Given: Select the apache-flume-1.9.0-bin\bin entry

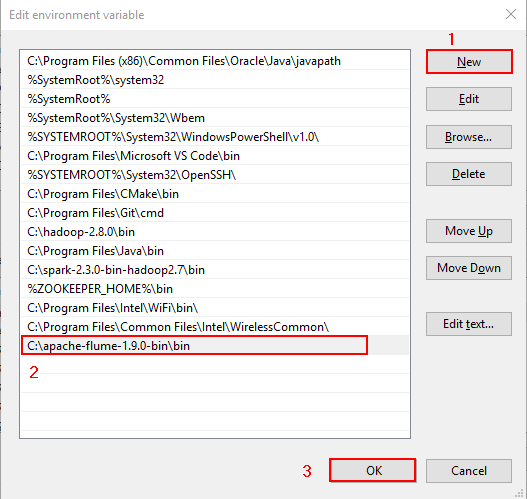Looking at the screenshot, I should point(215,345).
